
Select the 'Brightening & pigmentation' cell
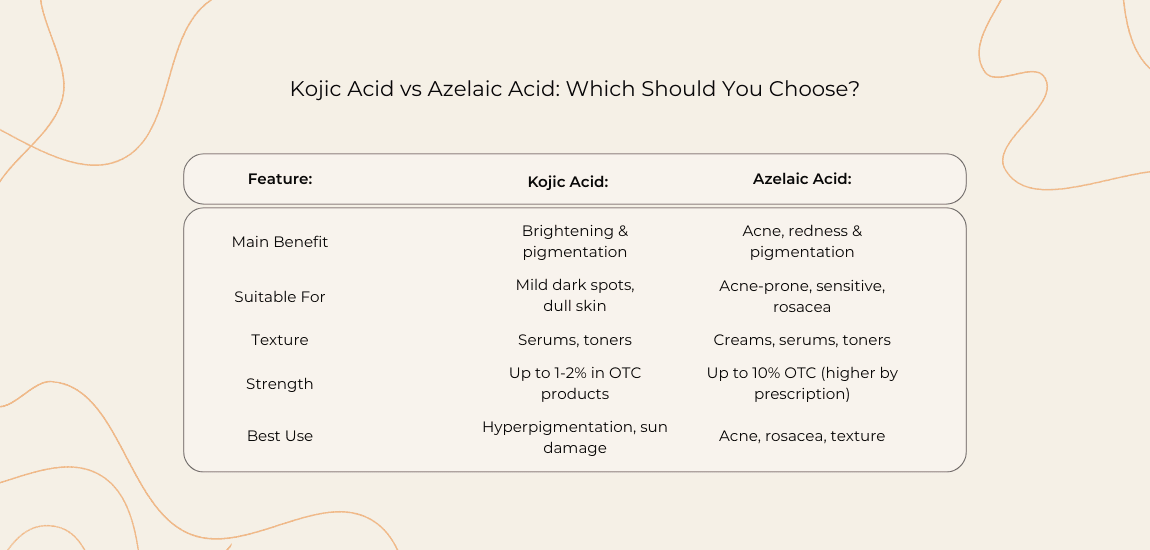click(575, 241)
